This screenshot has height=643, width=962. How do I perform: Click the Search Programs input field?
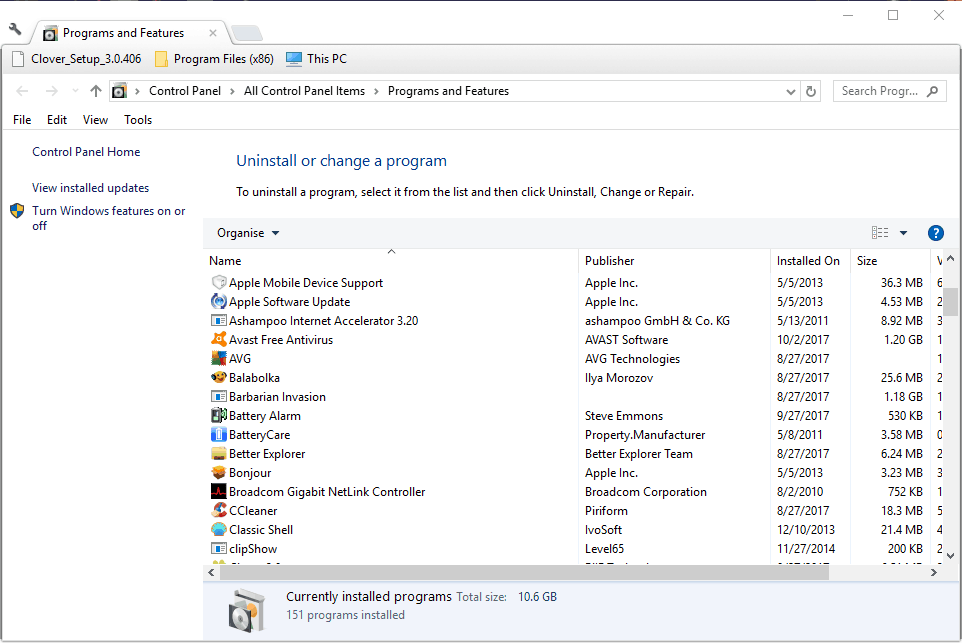(880, 91)
